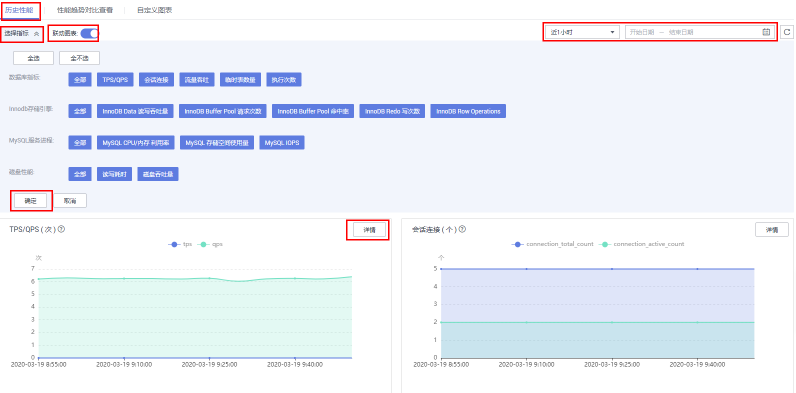Viewport: 796px width, 393px height.
Task: Switch to the 性能趋势对比查看 tab
Action: 85,10
